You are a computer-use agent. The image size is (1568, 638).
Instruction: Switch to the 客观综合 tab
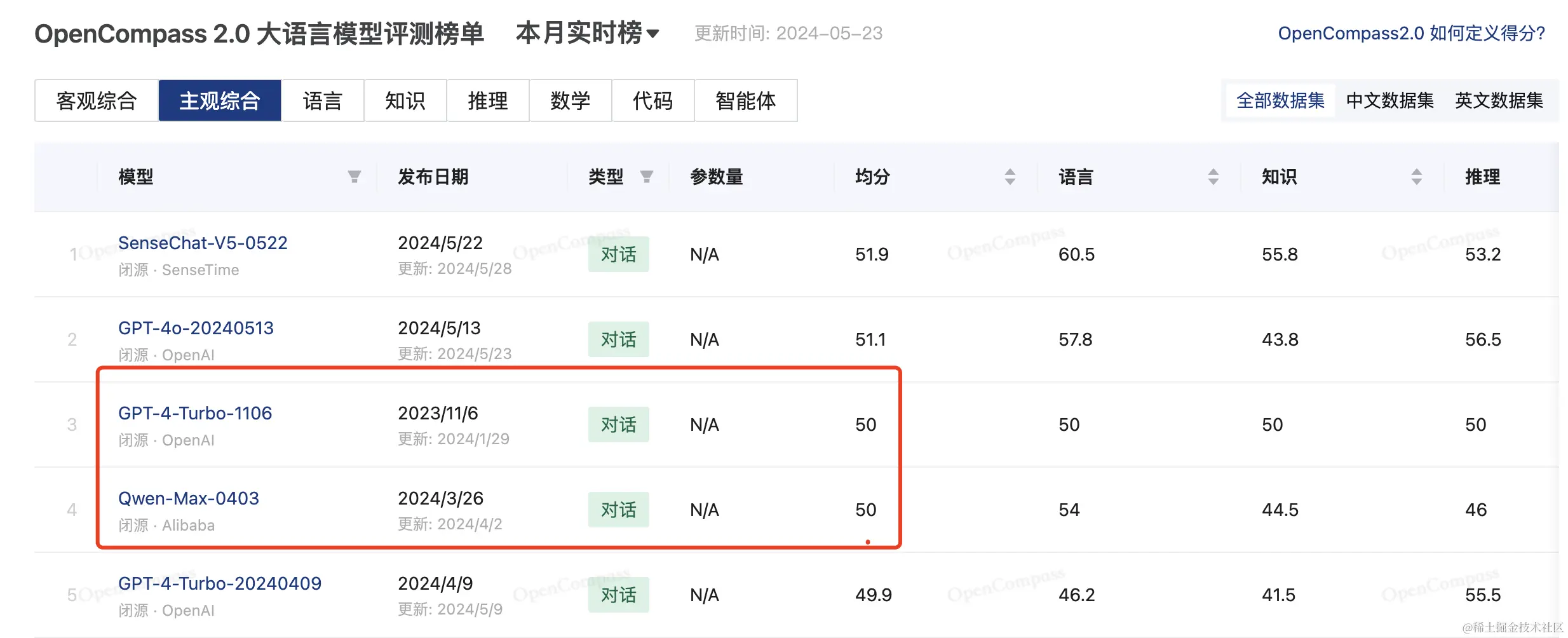[97, 100]
